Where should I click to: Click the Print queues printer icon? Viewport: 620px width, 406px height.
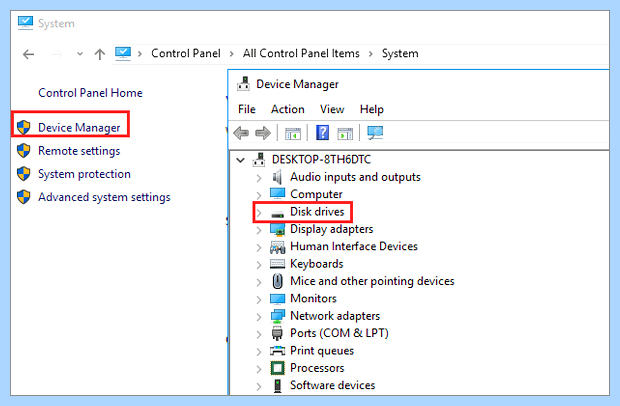pyautogui.click(x=278, y=350)
